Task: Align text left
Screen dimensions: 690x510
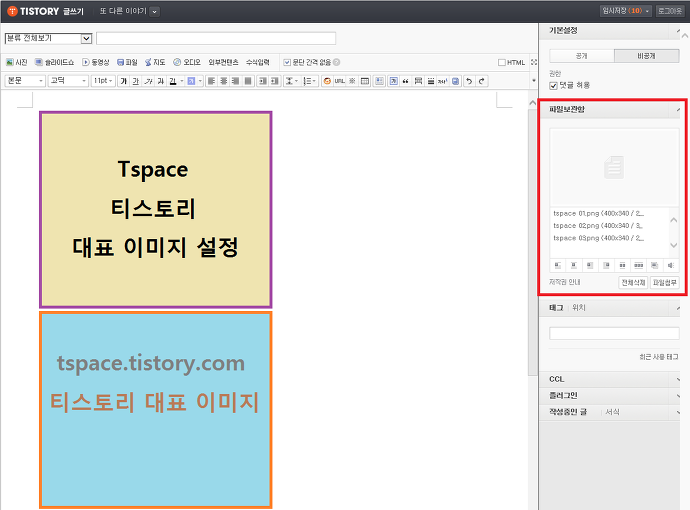Action: 212,81
